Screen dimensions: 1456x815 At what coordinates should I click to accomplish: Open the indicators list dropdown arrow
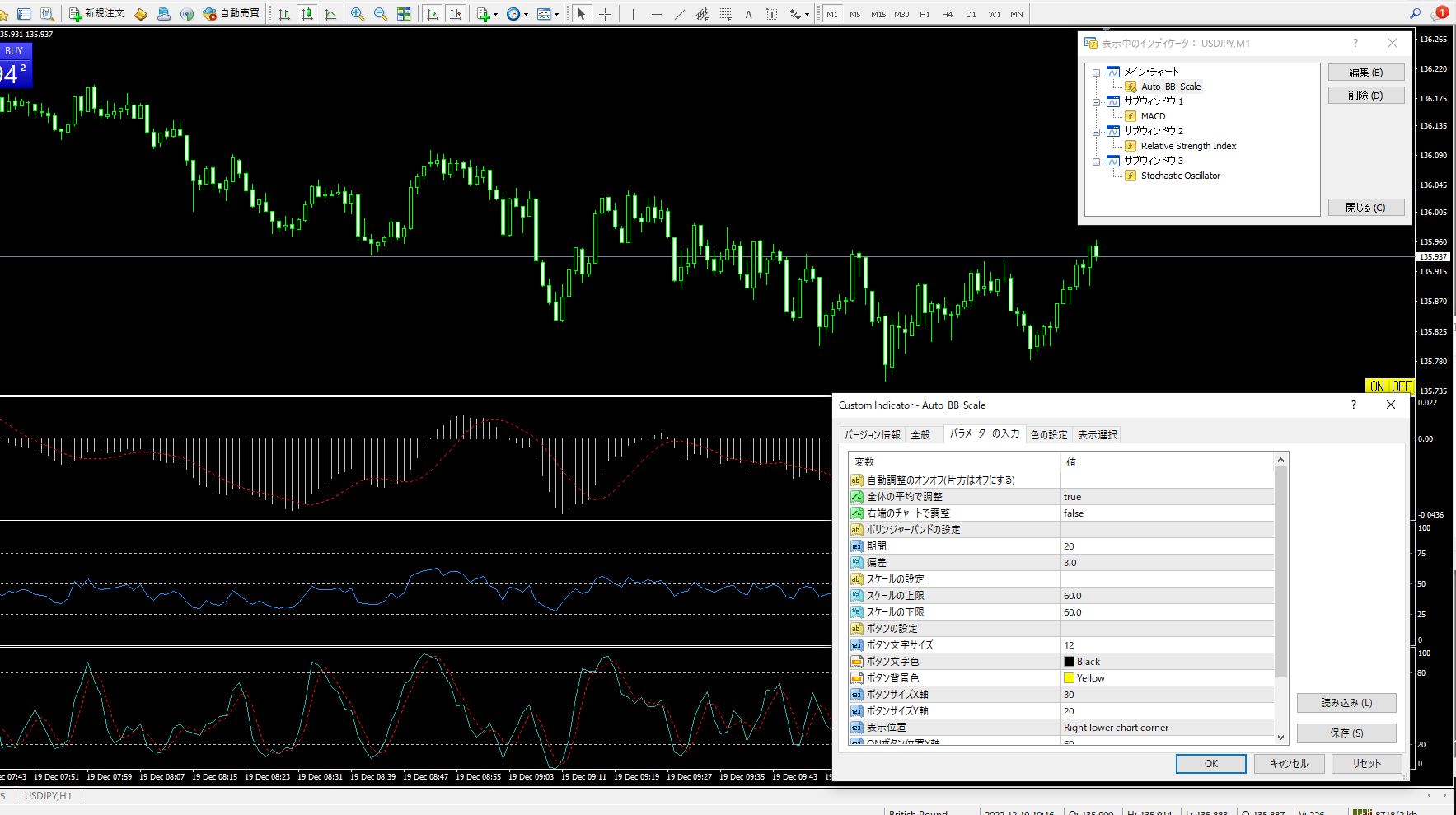pos(495,15)
